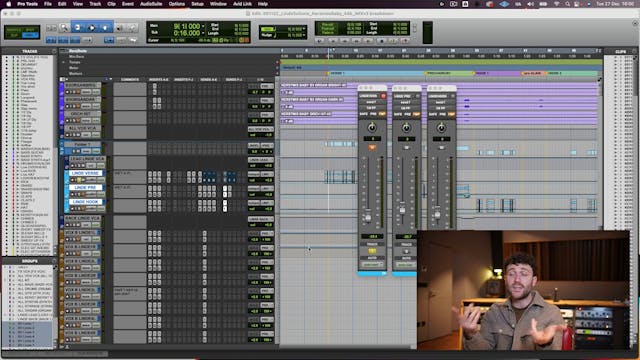640x360 pixels.
Task: Expand the Tempo ruler
Action: coord(64,62)
